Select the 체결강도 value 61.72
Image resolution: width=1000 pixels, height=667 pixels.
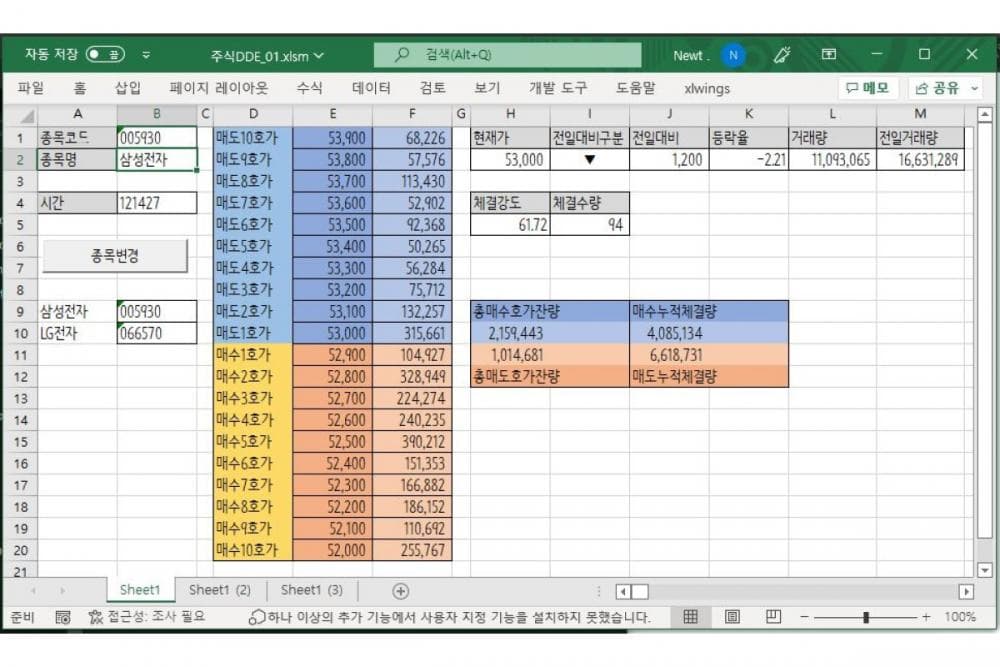510,224
